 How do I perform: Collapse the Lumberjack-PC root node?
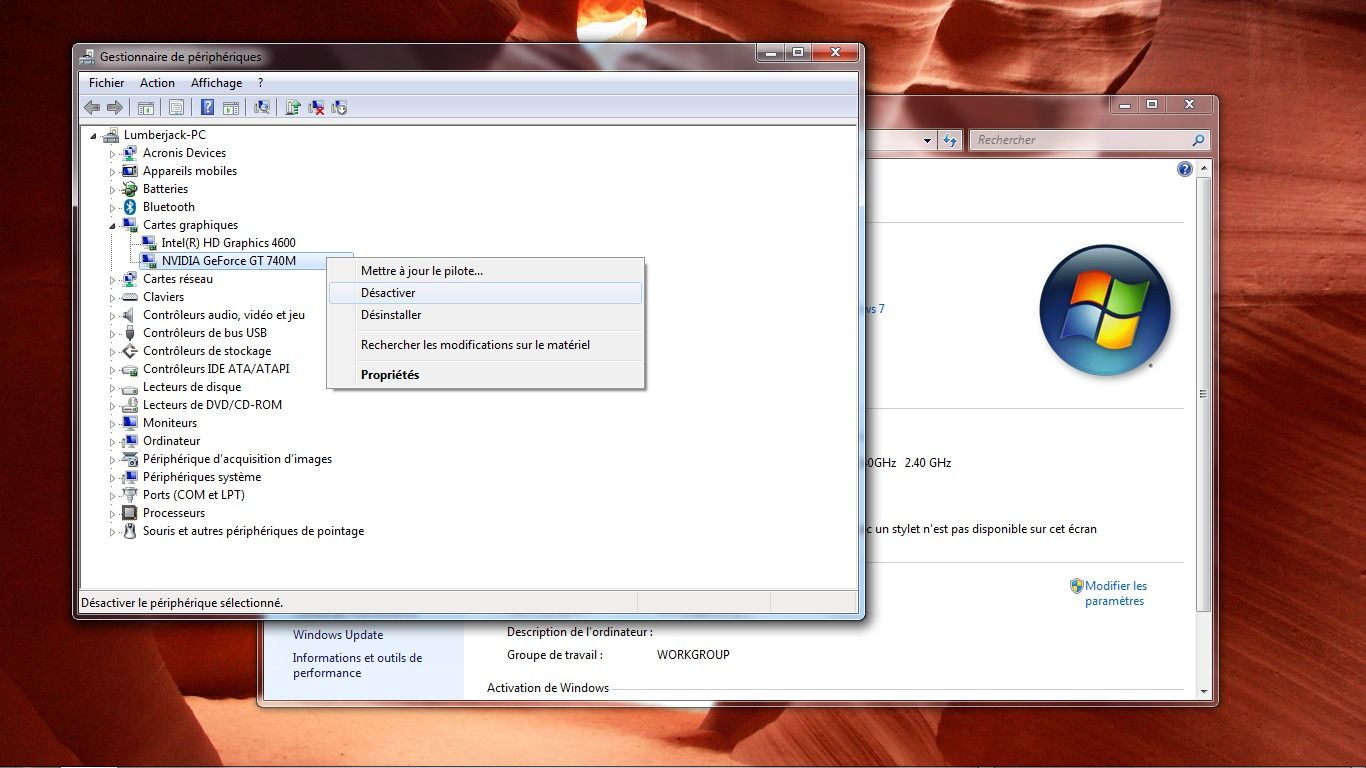coord(94,136)
